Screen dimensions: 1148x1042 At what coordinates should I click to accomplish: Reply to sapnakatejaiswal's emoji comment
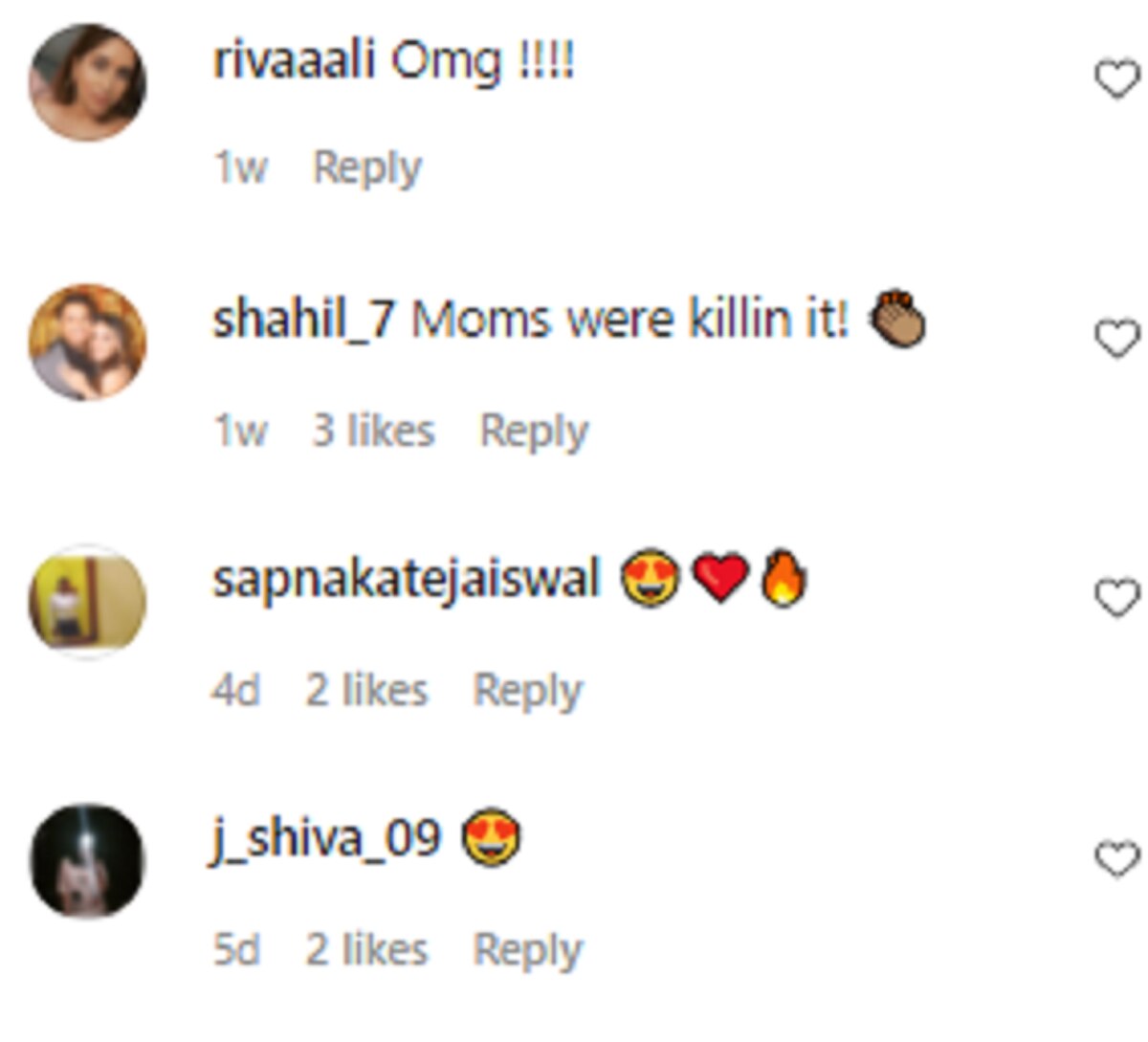click(x=528, y=690)
